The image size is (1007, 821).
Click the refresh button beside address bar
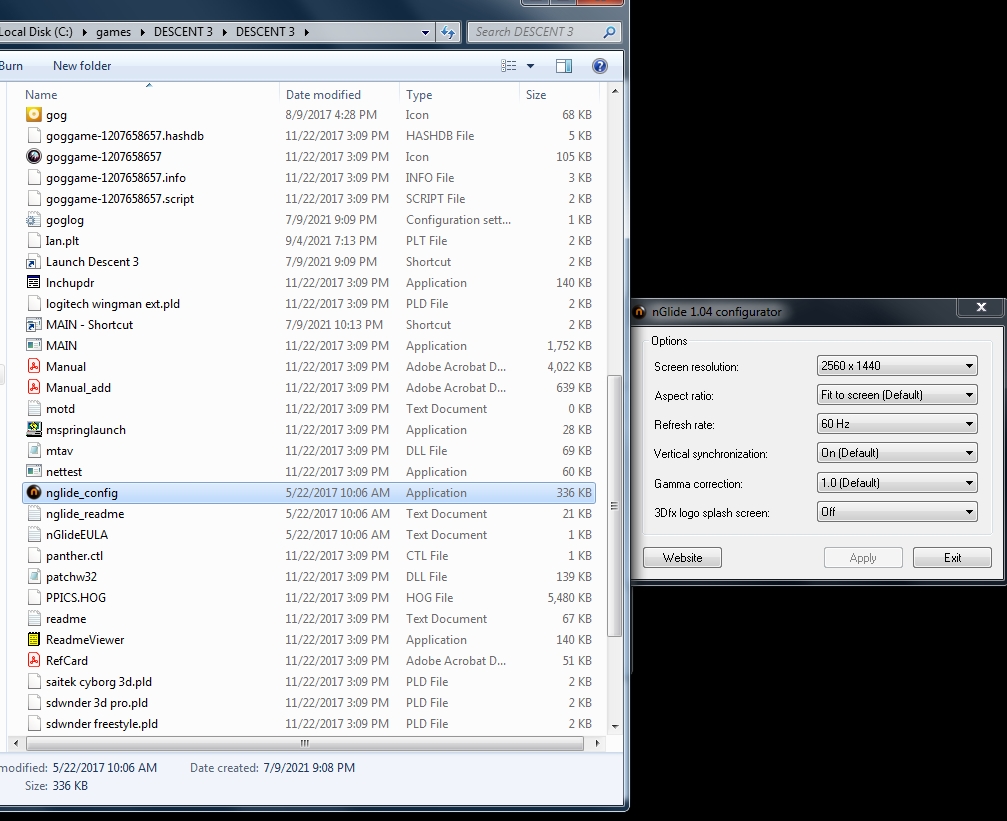448,31
